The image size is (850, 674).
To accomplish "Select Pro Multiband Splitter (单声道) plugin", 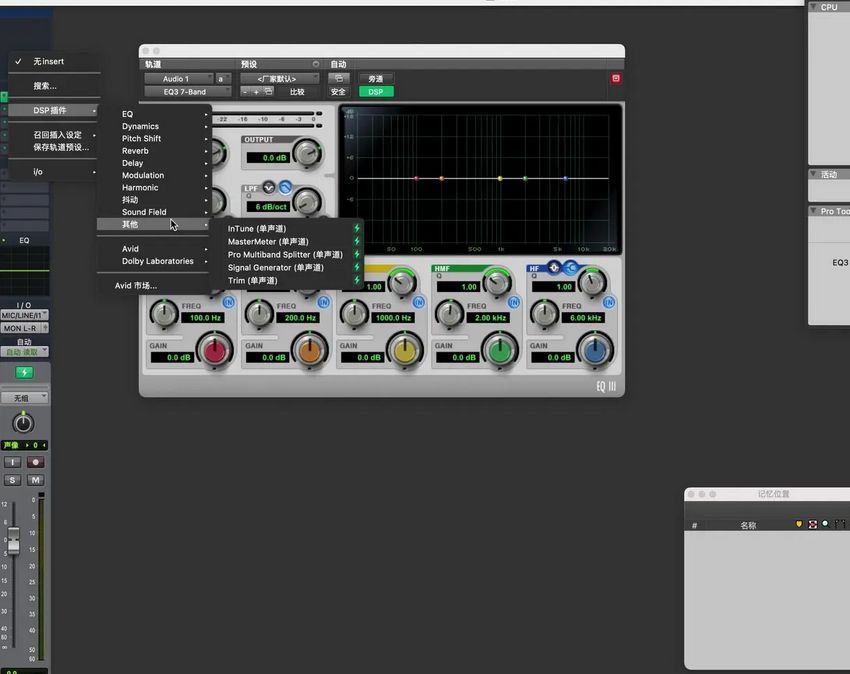I will click(x=287, y=254).
